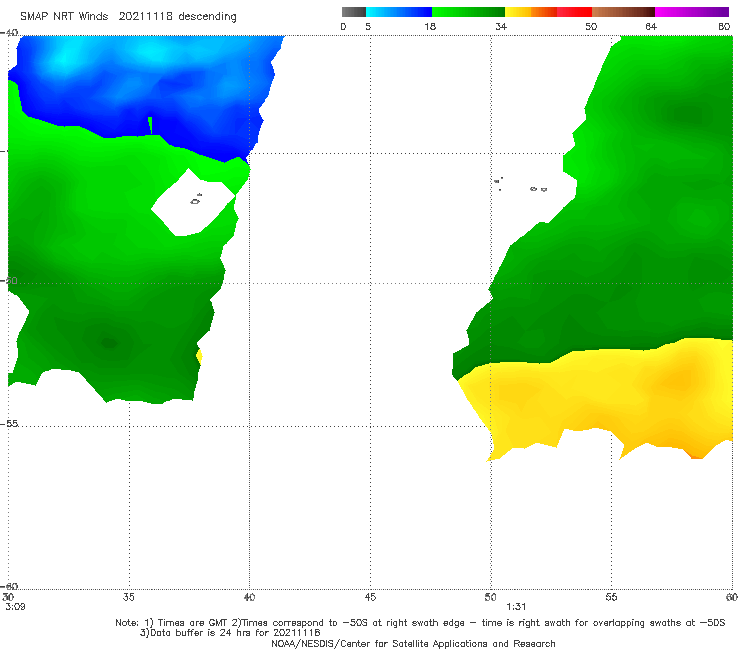Click the color bar label '64'
The width and height of the screenshot is (740, 650).
click(x=651, y=26)
